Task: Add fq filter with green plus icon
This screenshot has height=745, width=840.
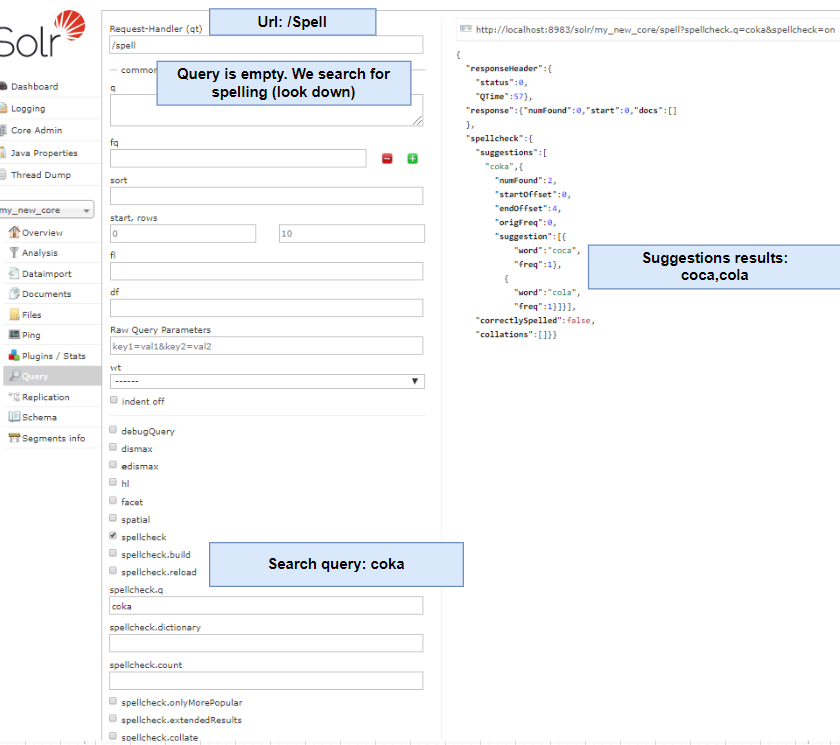Action: tap(412, 159)
